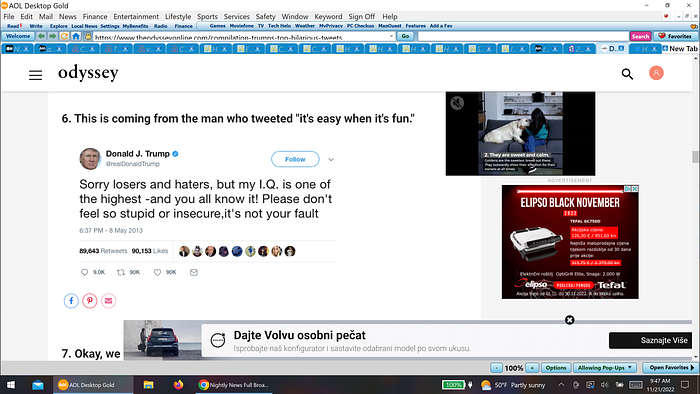Click the Add a Fav toolbar item
The height and width of the screenshot is (394, 700).
tap(441, 26)
